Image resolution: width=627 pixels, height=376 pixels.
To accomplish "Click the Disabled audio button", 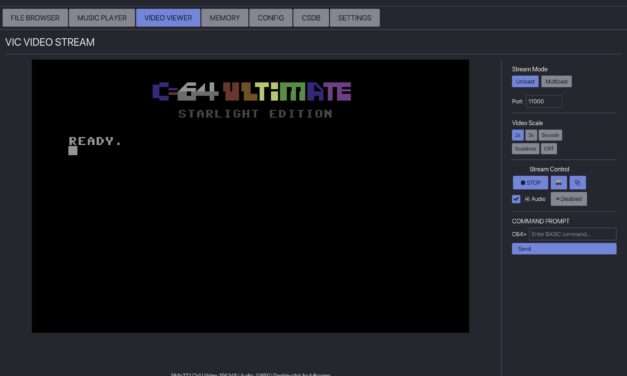I will click(569, 199).
